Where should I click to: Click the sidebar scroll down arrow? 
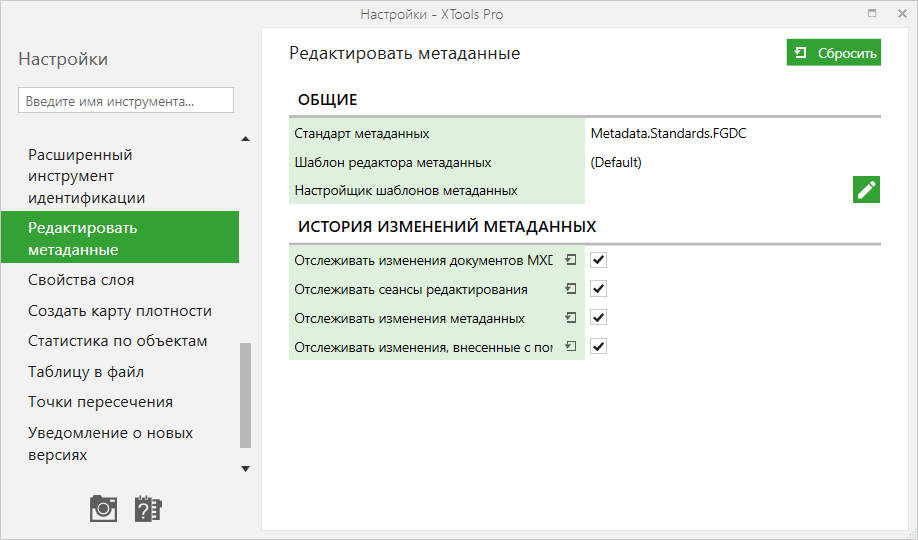(x=245, y=469)
